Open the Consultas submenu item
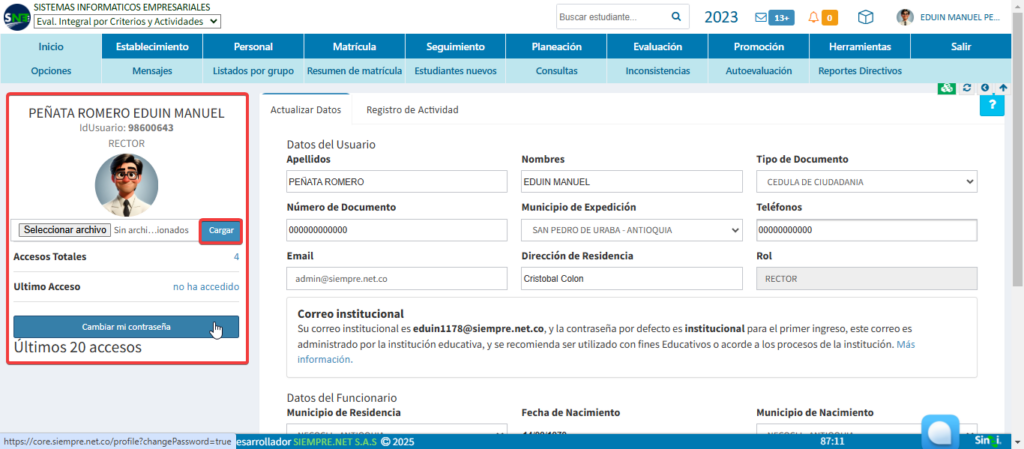Image resolution: width=1024 pixels, height=449 pixels. (x=556, y=70)
